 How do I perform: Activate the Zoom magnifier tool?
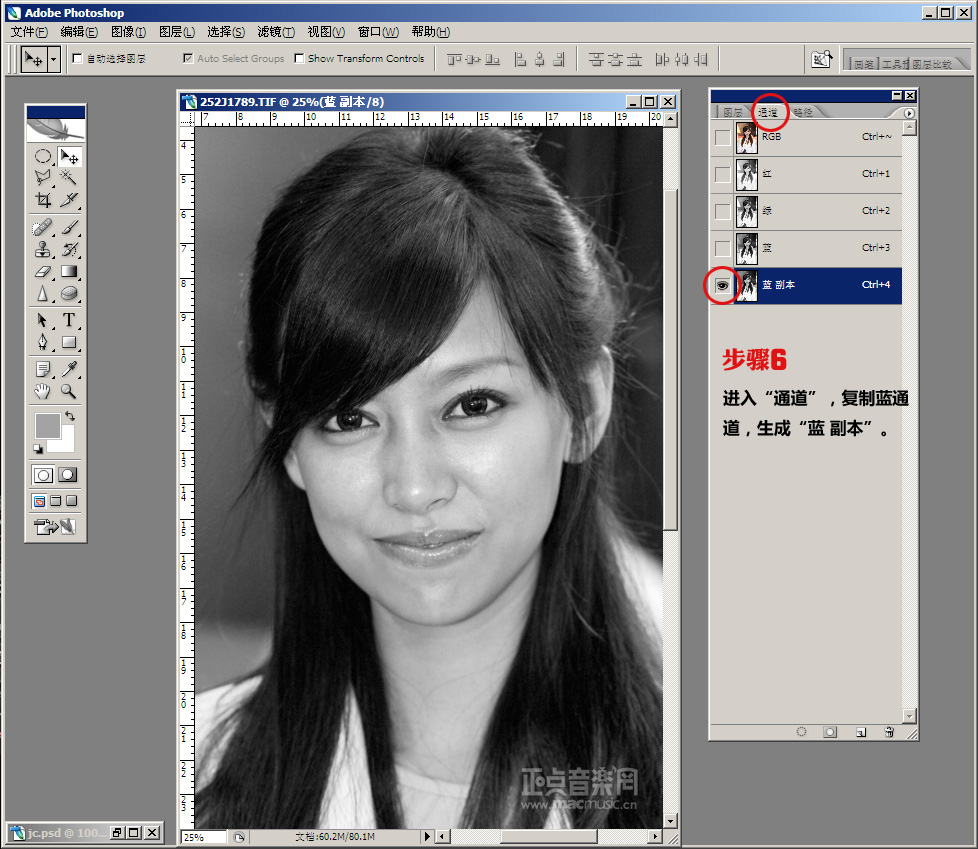[x=69, y=391]
